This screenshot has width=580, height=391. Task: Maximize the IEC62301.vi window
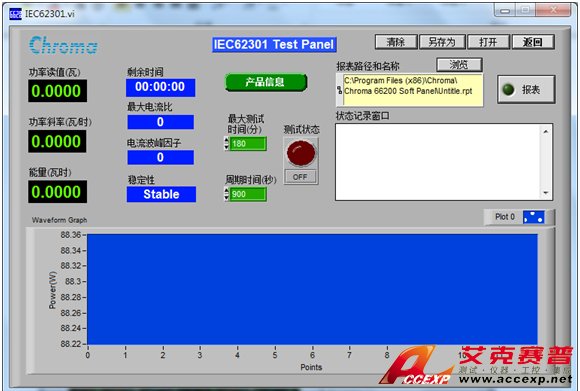525,10
